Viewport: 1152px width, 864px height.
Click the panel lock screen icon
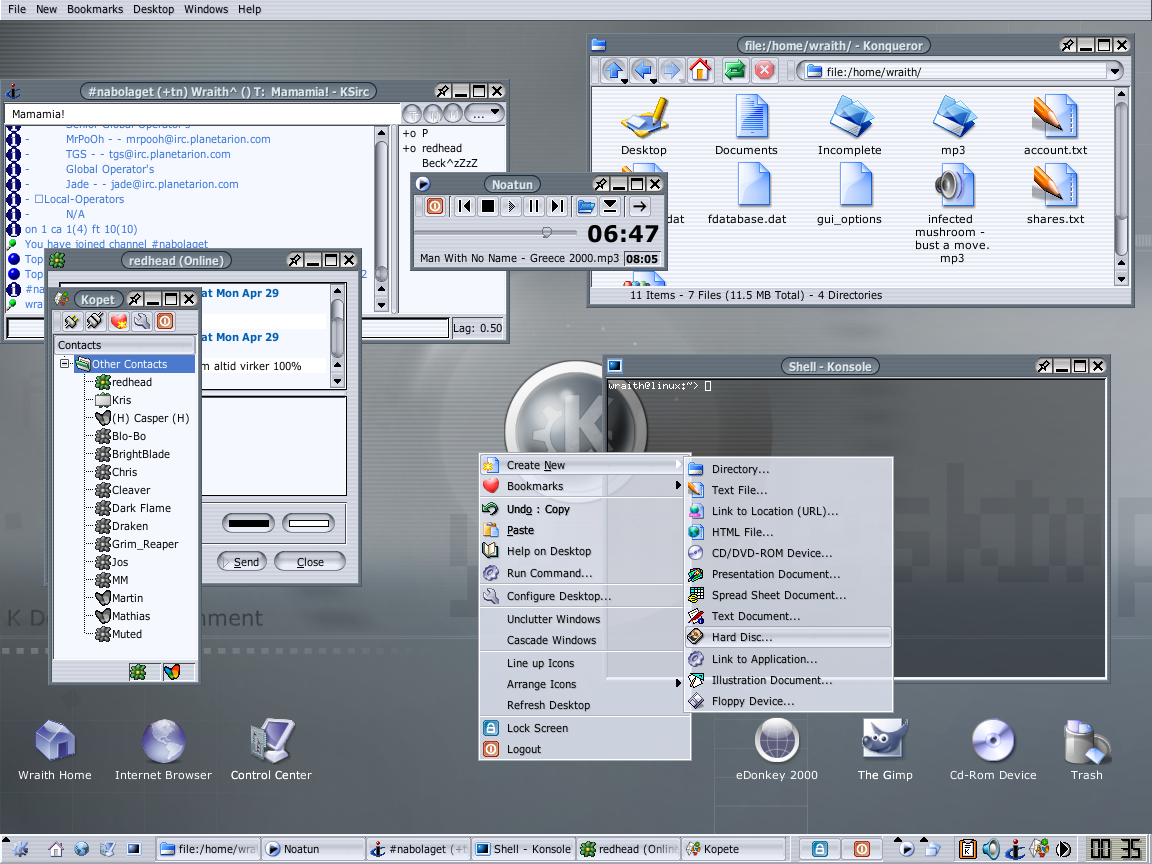pyautogui.click(x=819, y=849)
